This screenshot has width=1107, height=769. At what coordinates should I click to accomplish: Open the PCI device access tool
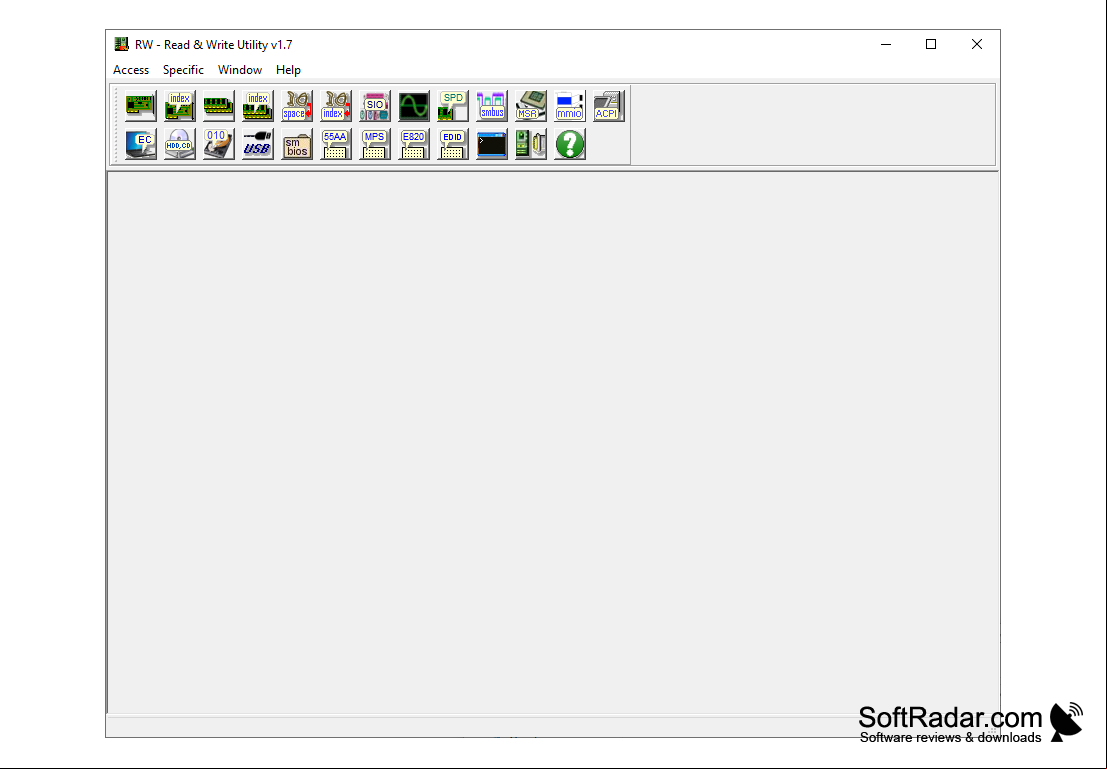(140, 106)
